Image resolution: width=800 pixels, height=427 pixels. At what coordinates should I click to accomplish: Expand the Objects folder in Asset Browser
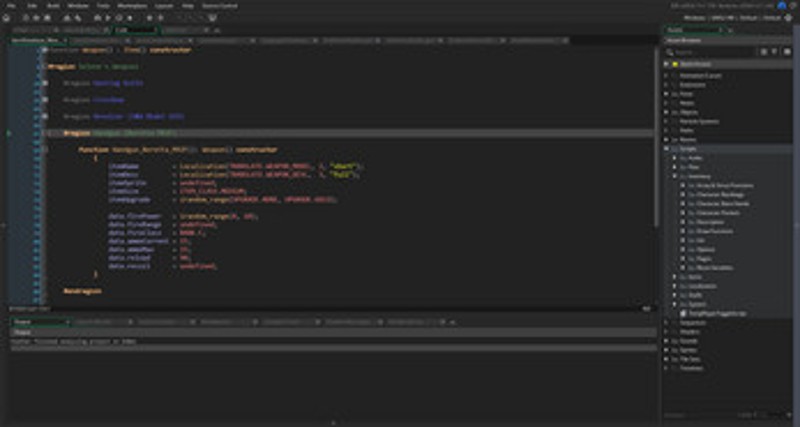(667, 112)
